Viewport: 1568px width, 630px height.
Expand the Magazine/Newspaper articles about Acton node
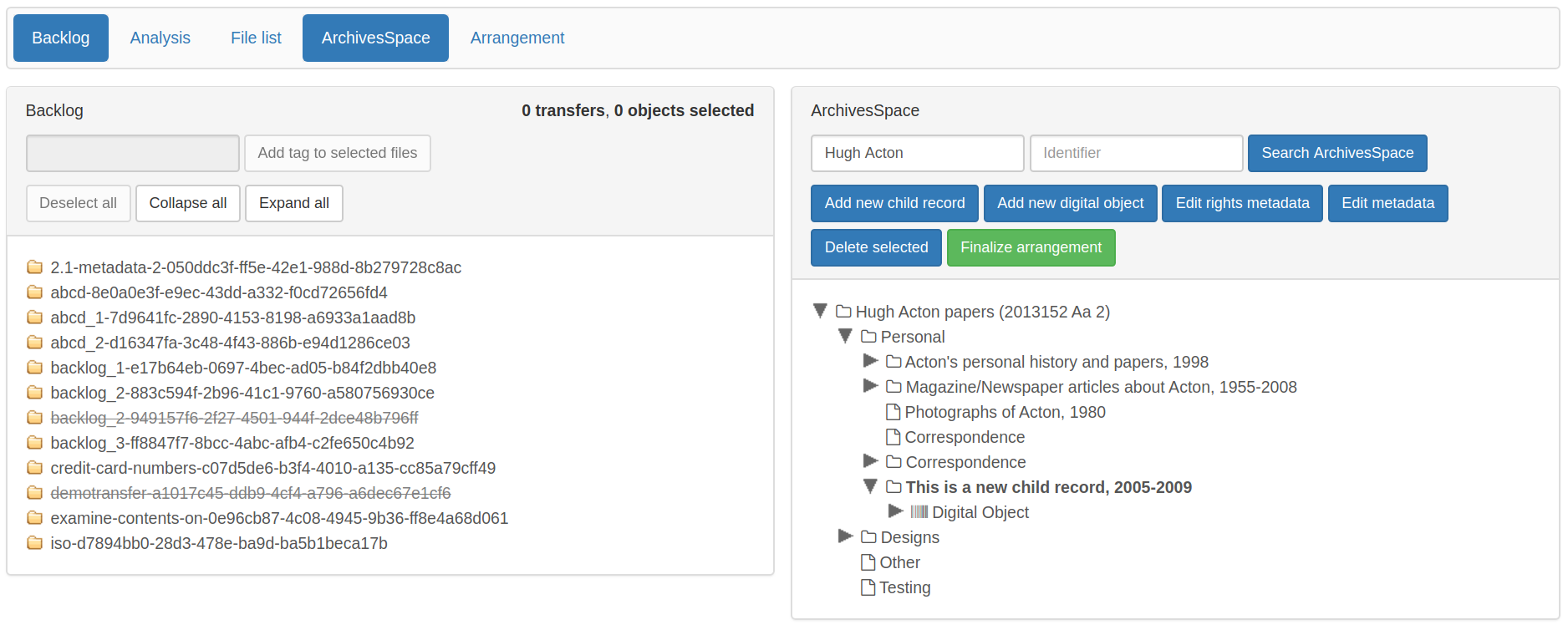coord(870,386)
